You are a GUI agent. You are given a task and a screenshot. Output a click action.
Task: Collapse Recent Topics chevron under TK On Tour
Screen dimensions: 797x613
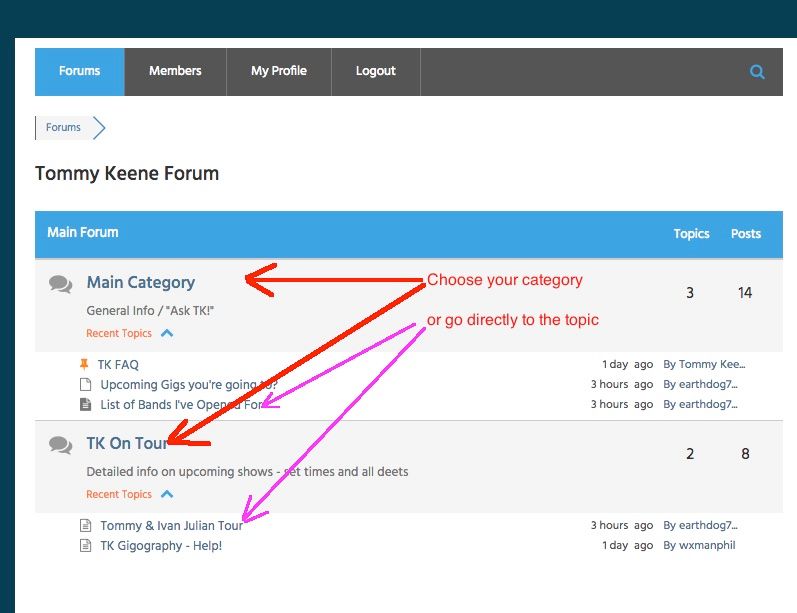tap(167, 494)
